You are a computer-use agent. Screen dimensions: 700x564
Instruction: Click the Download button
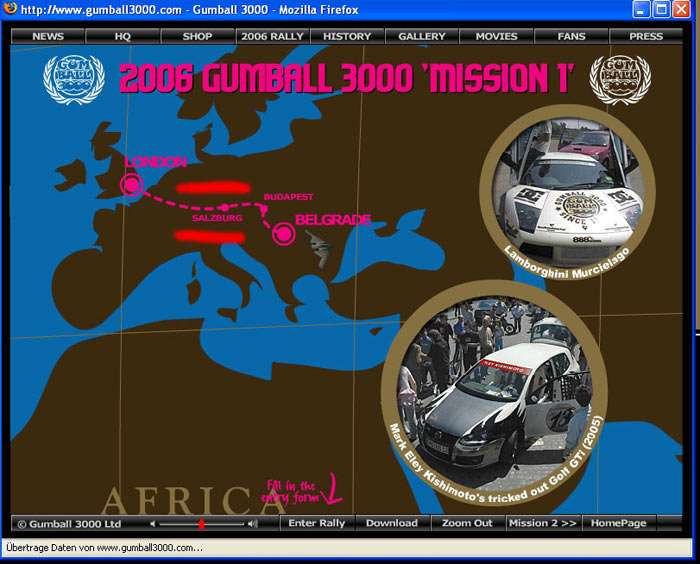click(391, 523)
